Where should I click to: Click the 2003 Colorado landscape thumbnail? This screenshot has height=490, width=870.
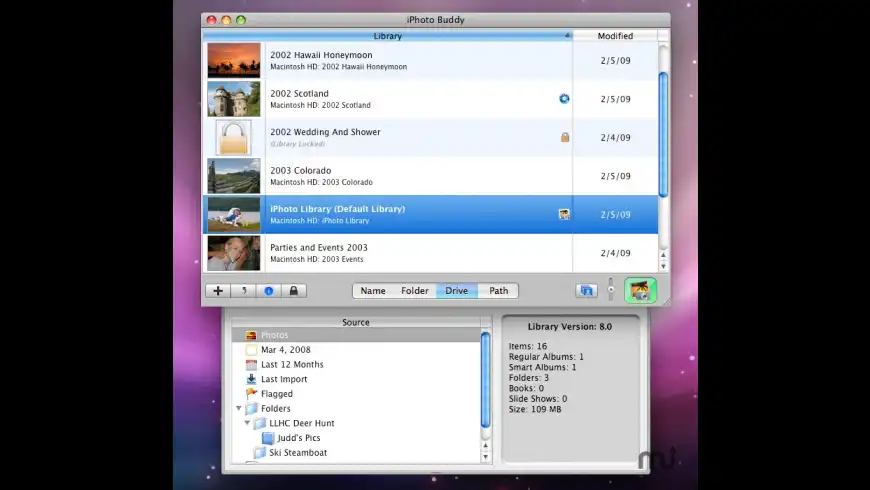click(234, 176)
